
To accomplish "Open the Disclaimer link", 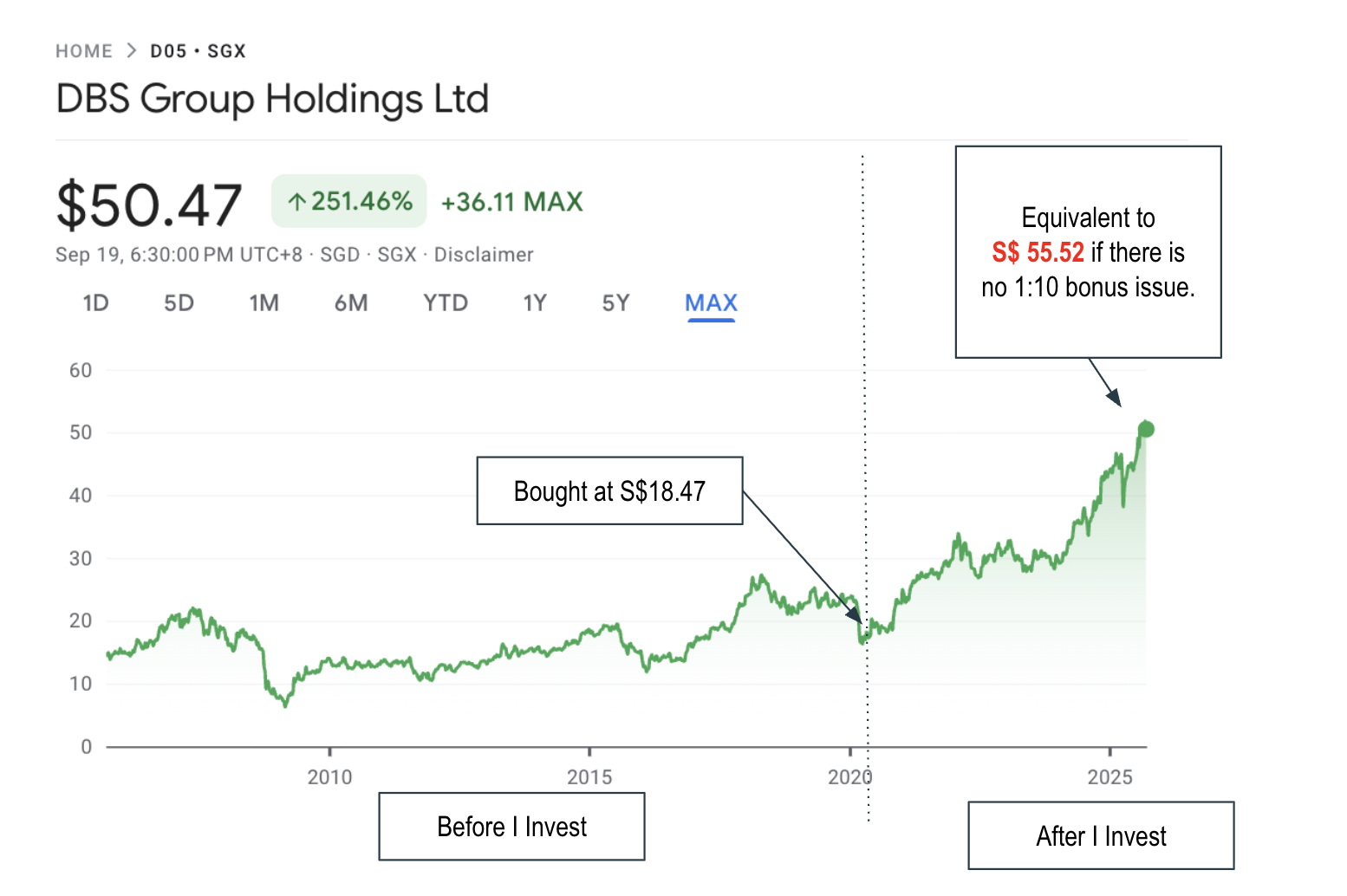I will click(484, 255).
